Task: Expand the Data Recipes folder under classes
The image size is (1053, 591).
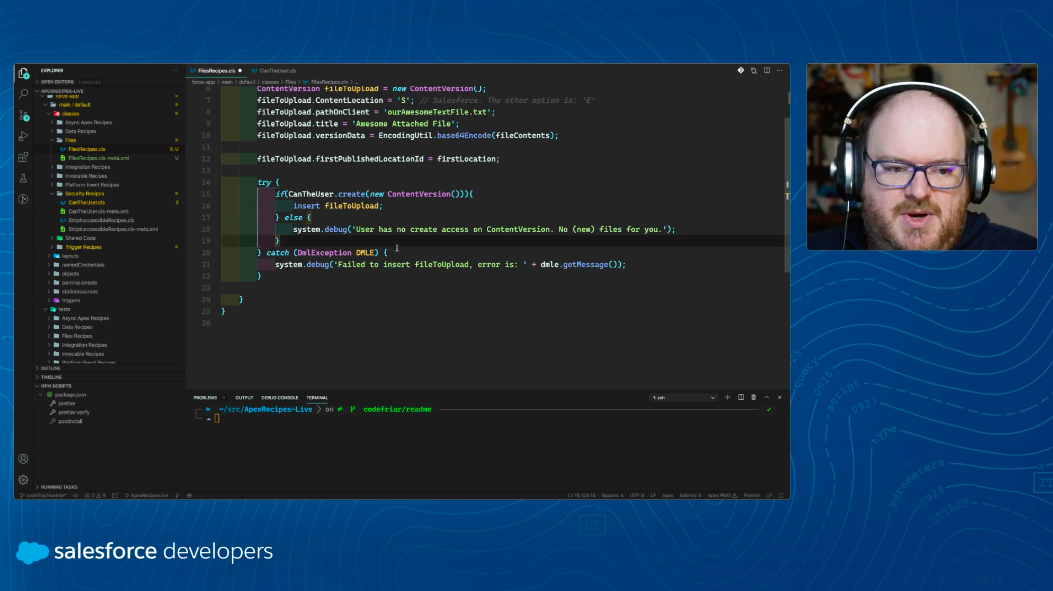Action: point(80,131)
